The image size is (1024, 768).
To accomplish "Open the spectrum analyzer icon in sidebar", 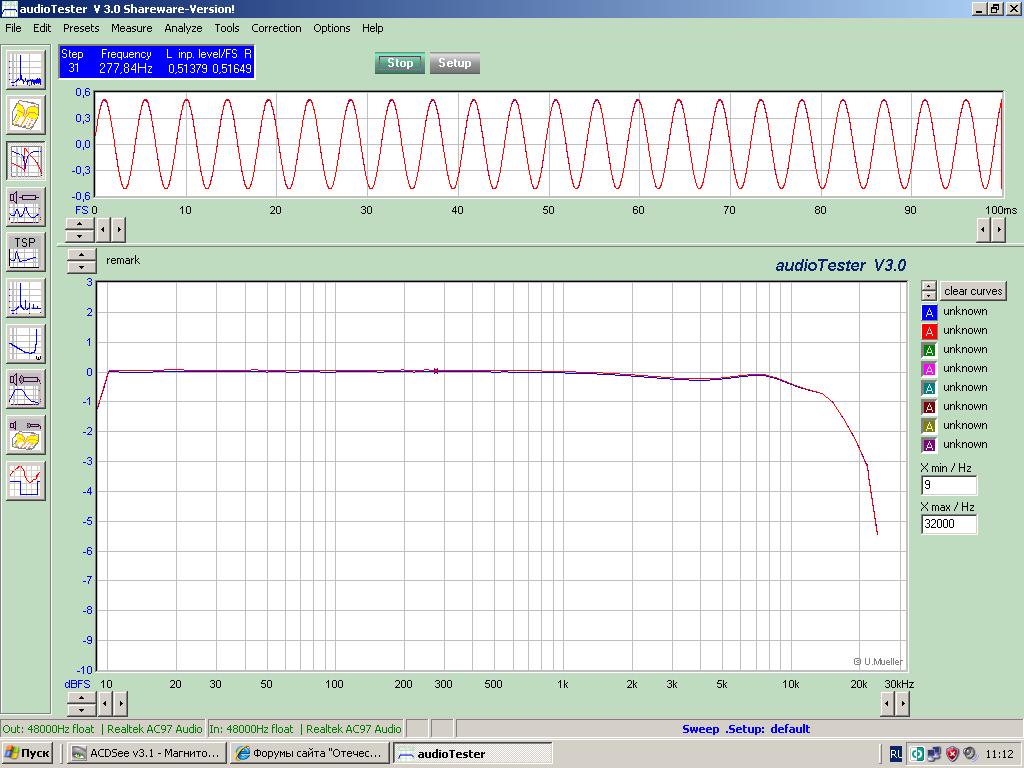I will 26,69.
